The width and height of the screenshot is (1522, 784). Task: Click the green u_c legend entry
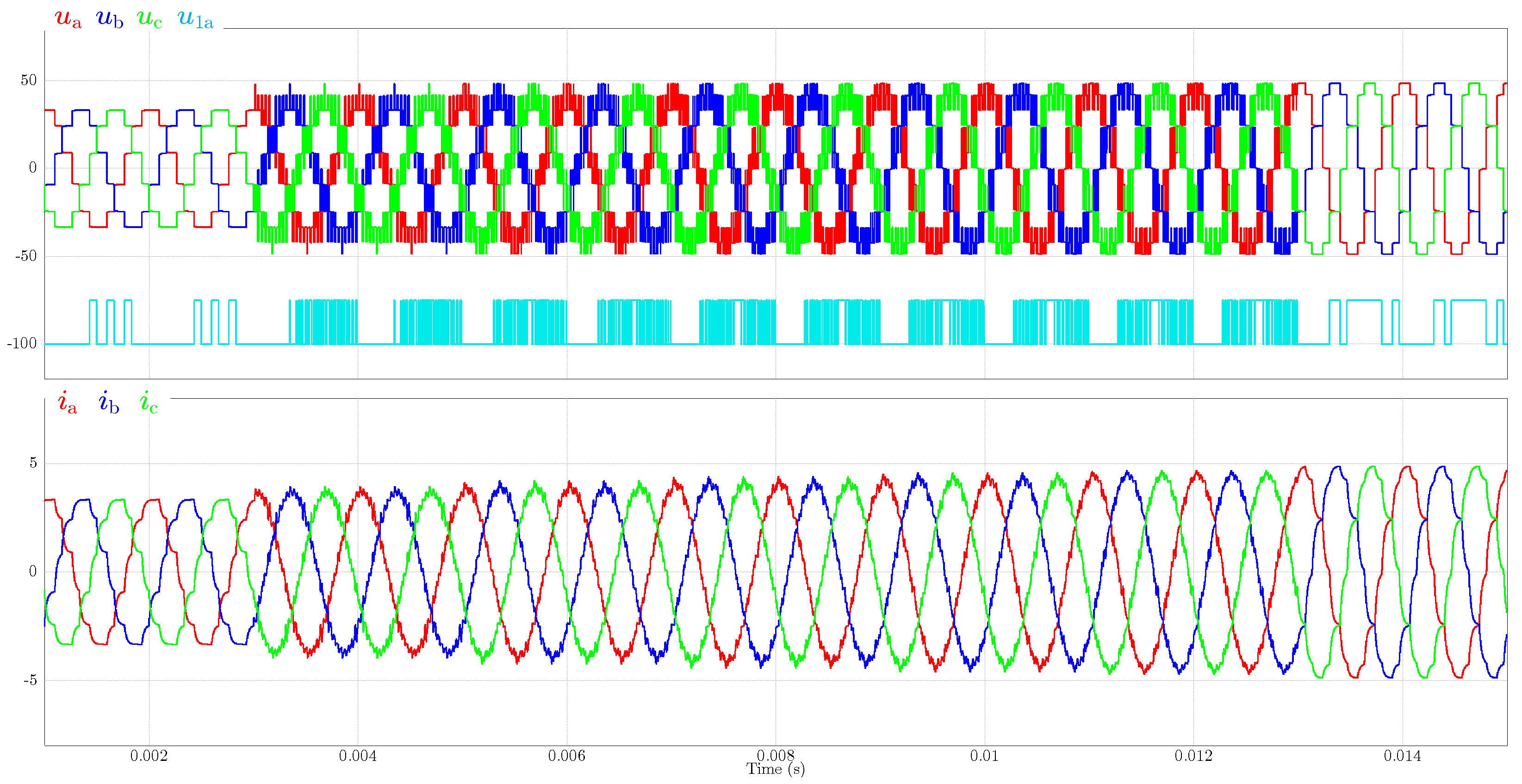pyautogui.click(x=149, y=19)
